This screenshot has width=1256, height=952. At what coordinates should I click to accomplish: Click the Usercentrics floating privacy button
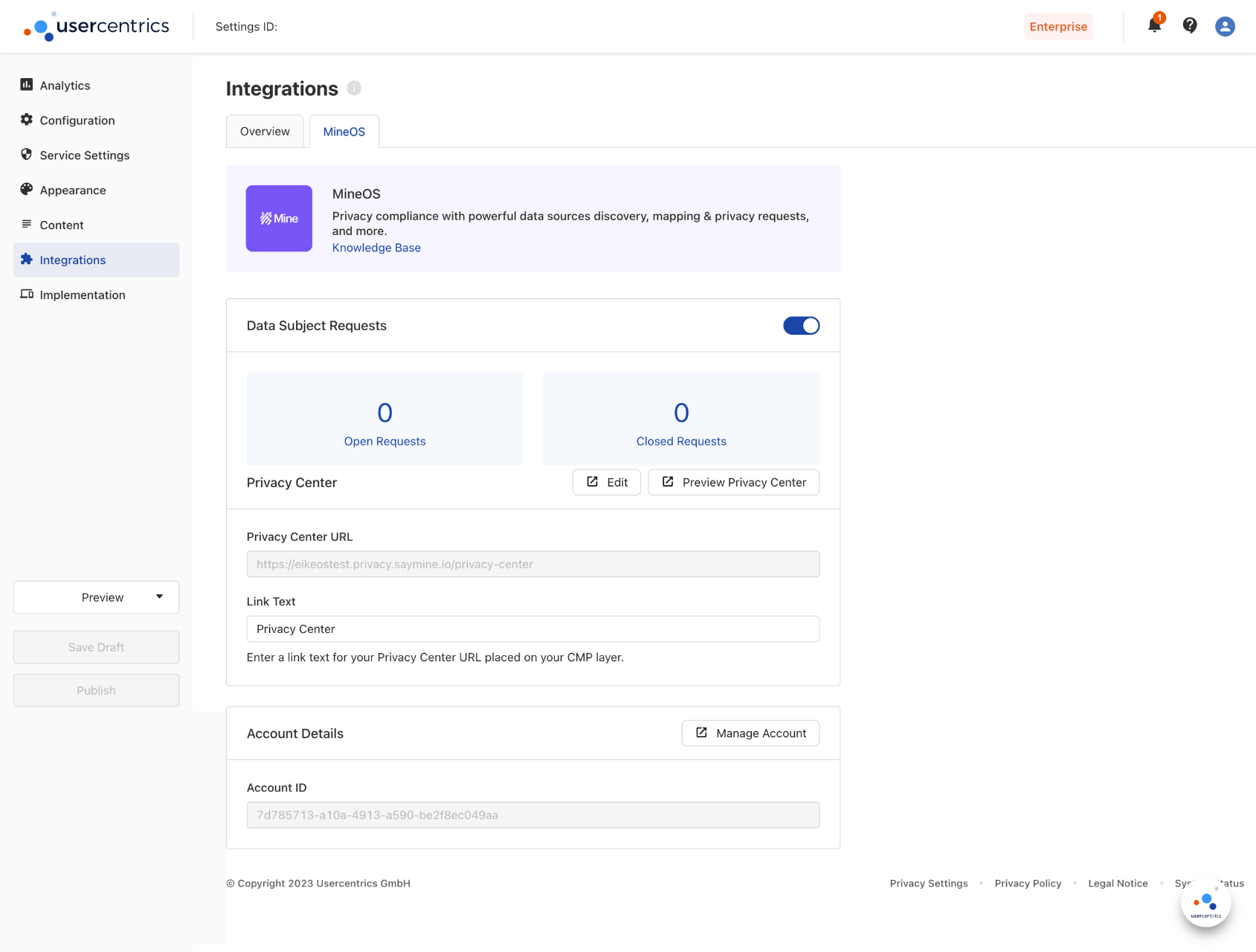tap(1205, 903)
